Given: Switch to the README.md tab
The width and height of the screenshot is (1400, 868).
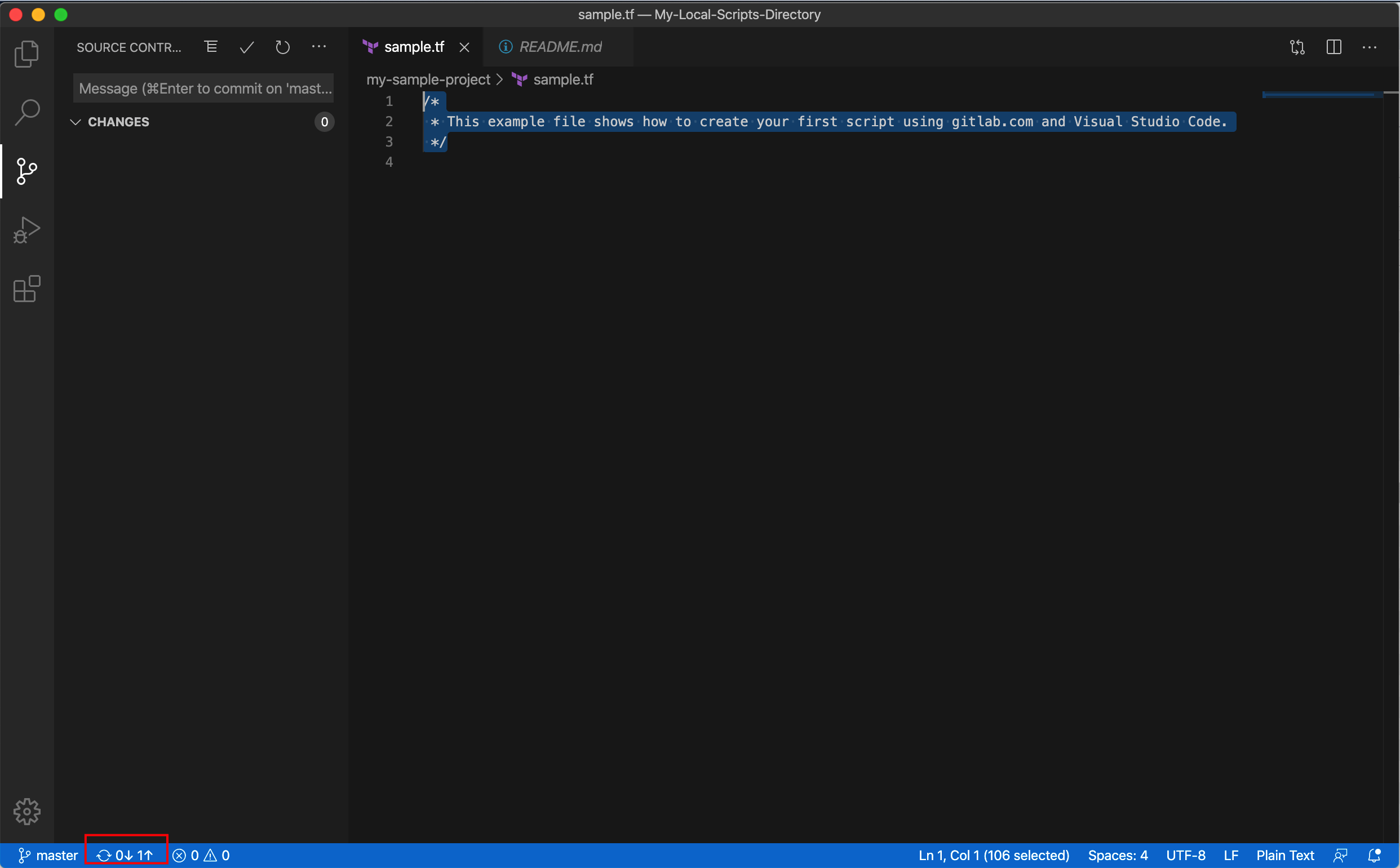Looking at the screenshot, I should coord(560,47).
